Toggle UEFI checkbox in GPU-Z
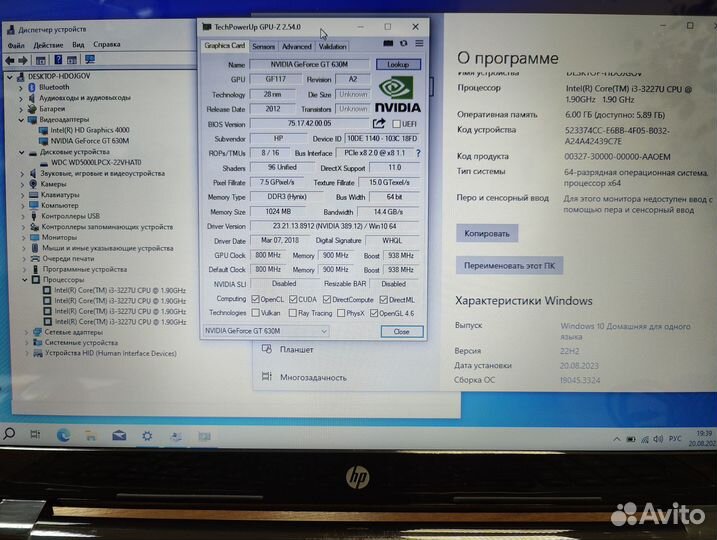717x540 pixels. pyautogui.click(x=396, y=124)
